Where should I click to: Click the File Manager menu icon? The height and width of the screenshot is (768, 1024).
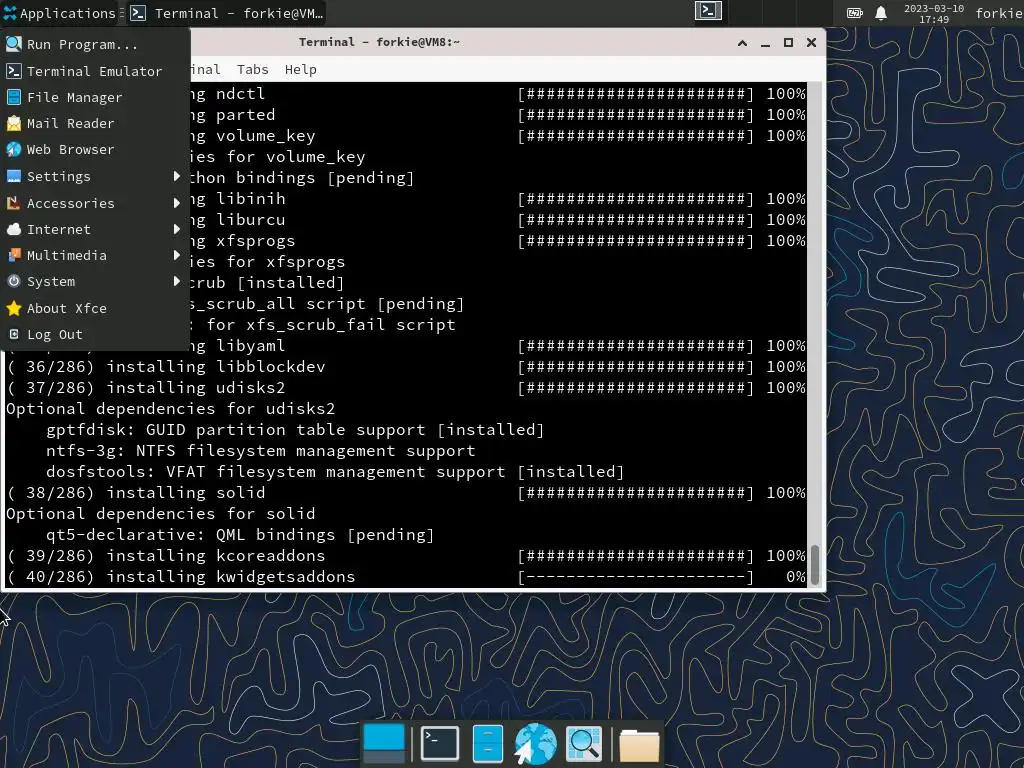tap(14, 97)
